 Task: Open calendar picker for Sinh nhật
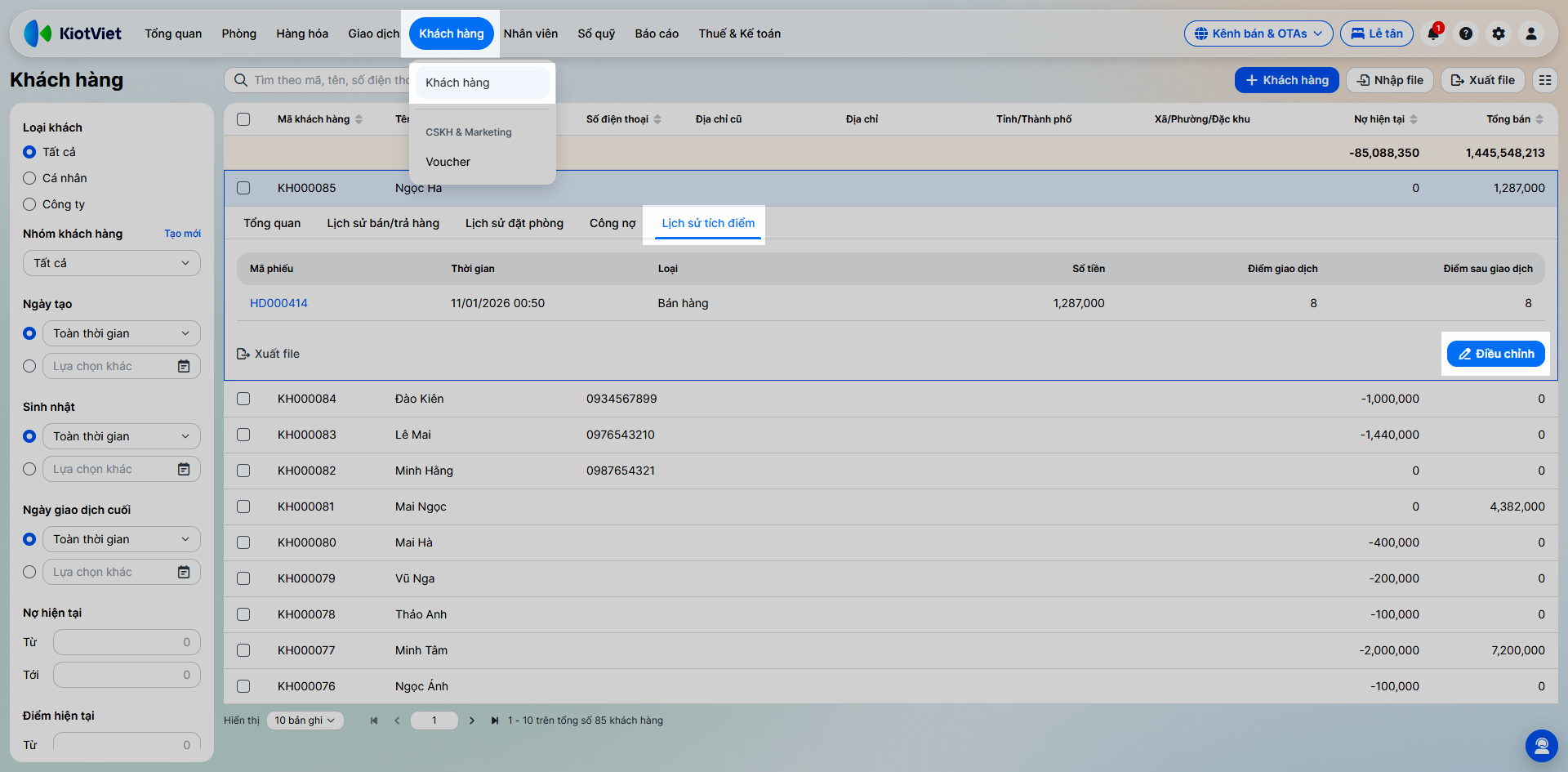pyautogui.click(x=184, y=469)
